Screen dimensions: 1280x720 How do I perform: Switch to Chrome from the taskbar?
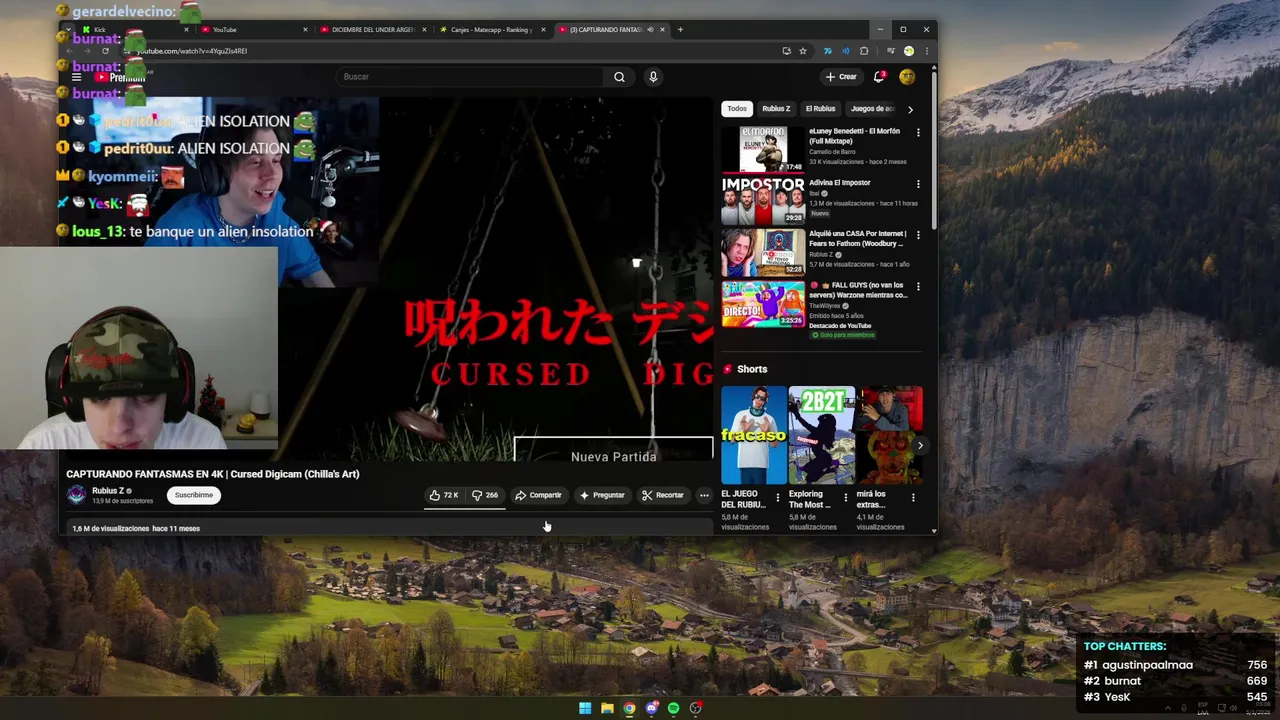(629, 708)
